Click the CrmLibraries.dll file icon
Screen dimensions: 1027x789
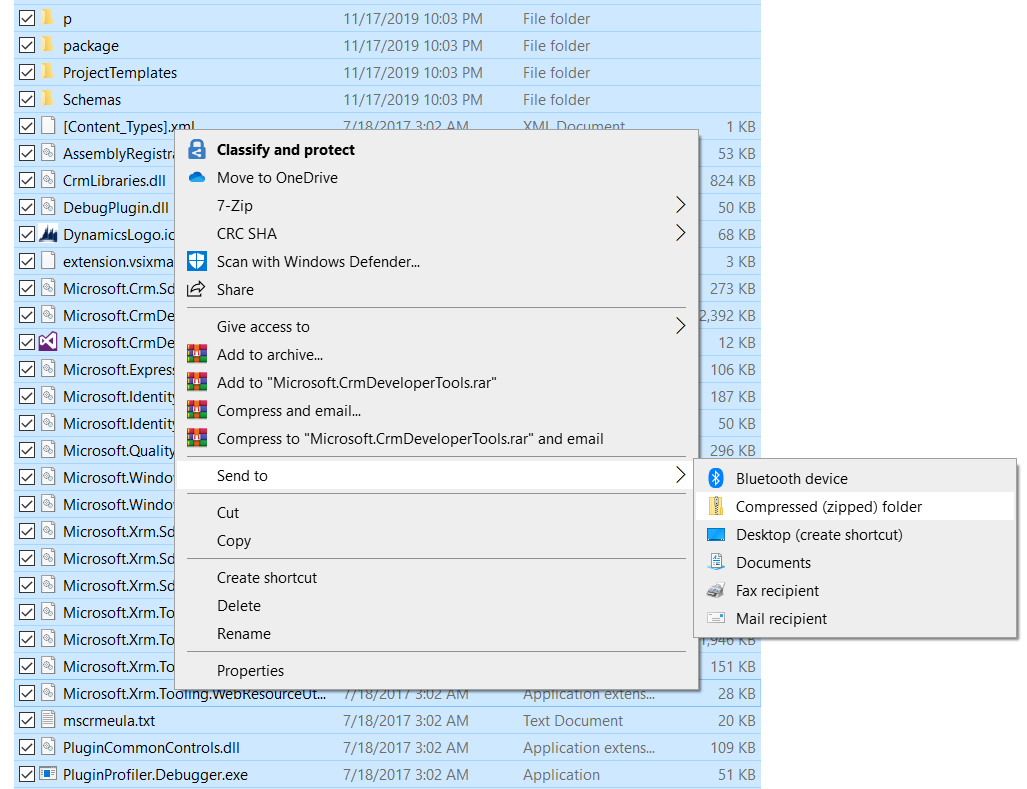[48, 179]
